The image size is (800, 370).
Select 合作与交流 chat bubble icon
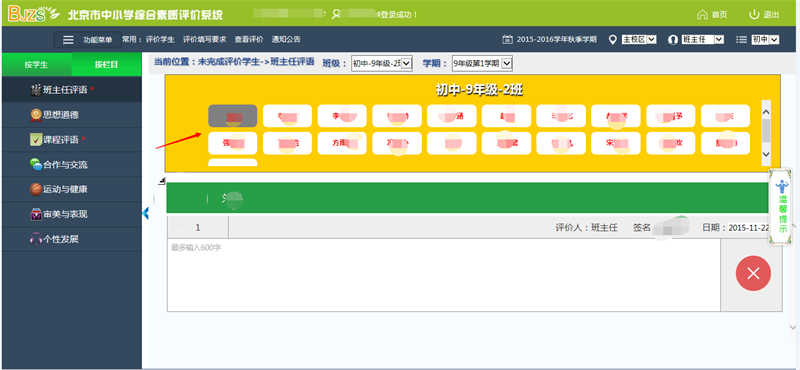[35, 164]
